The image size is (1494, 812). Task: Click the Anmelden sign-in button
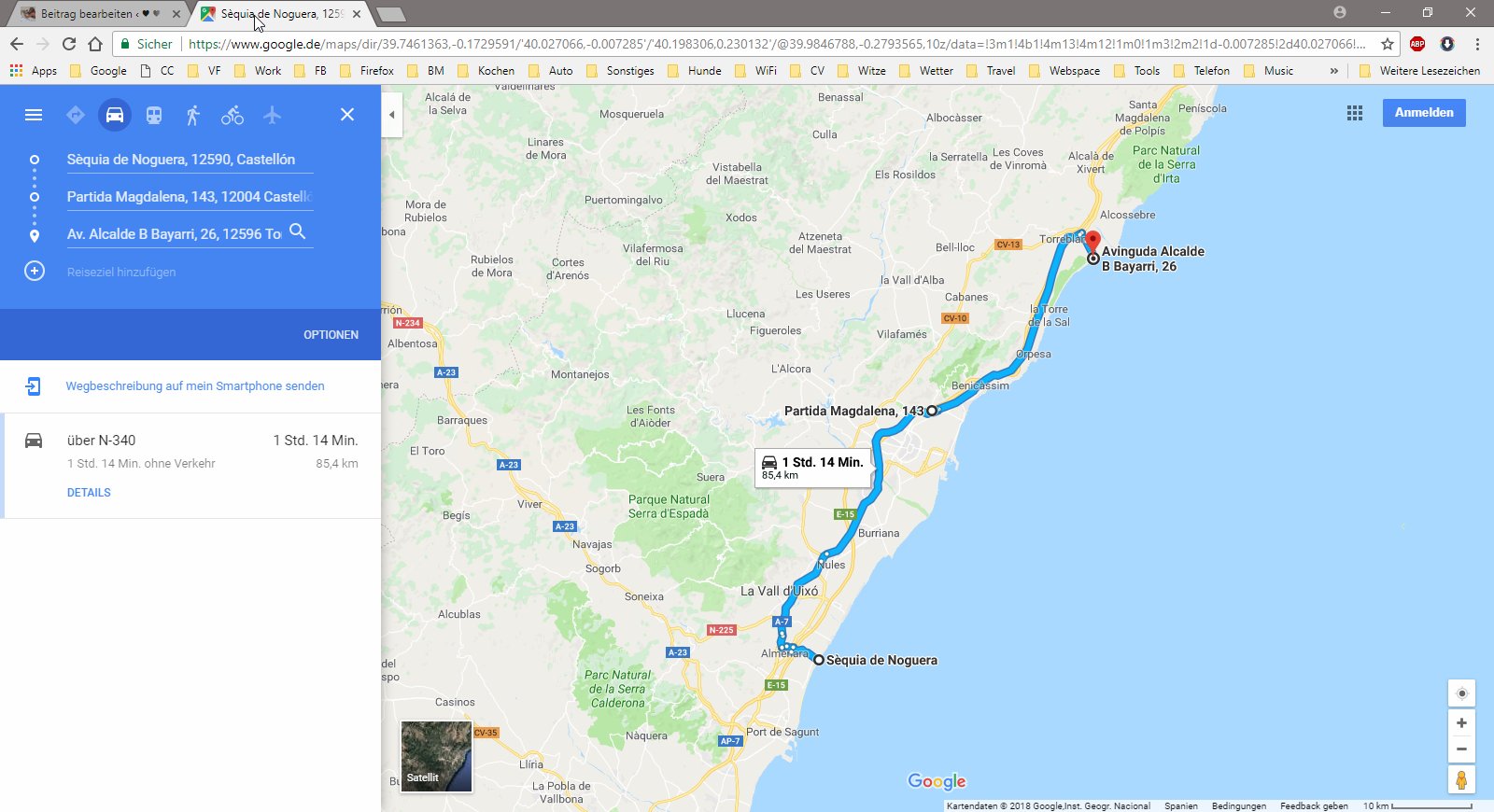[1424, 113]
